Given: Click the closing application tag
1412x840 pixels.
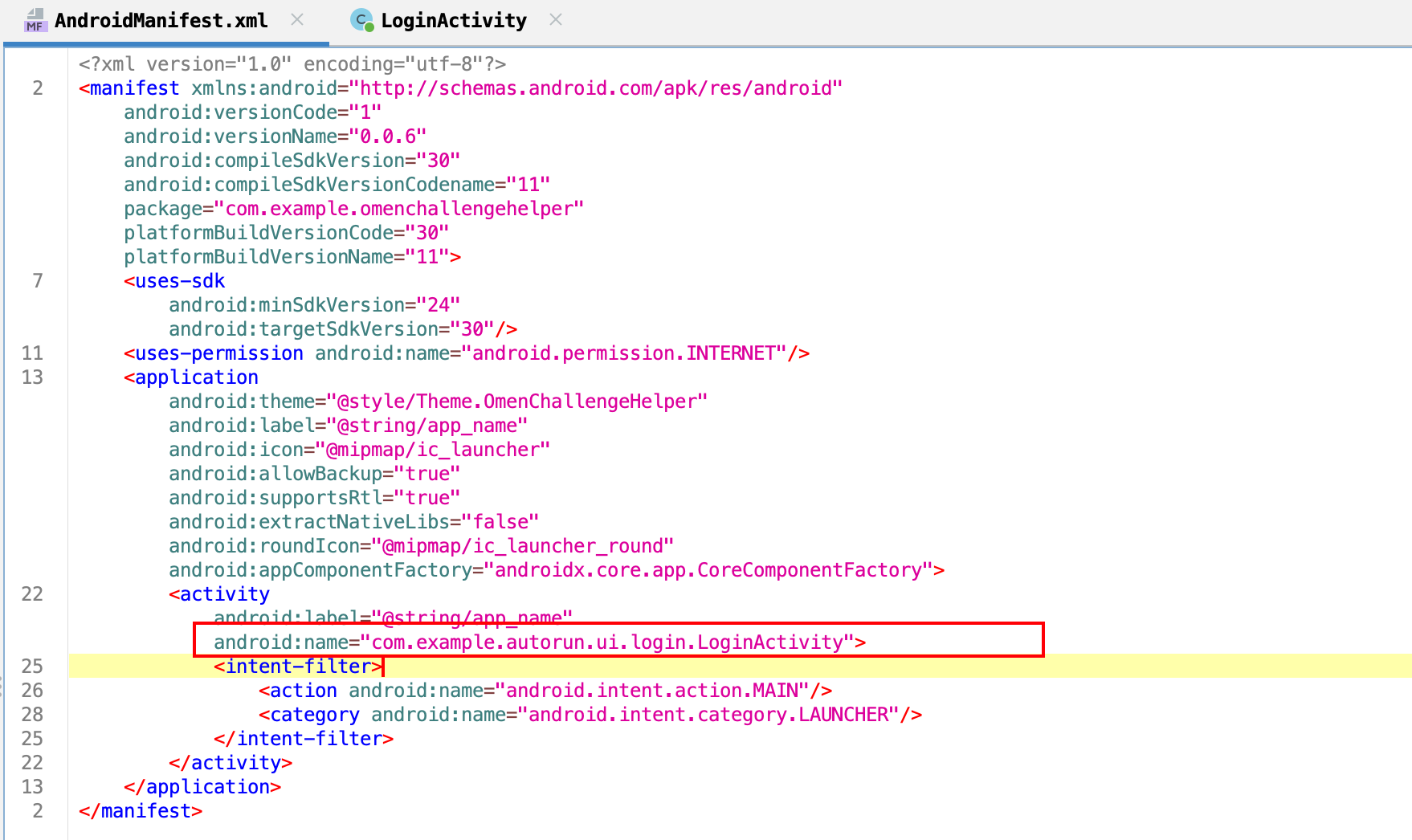Looking at the screenshot, I should pyautogui.click(x=202, y=787).
